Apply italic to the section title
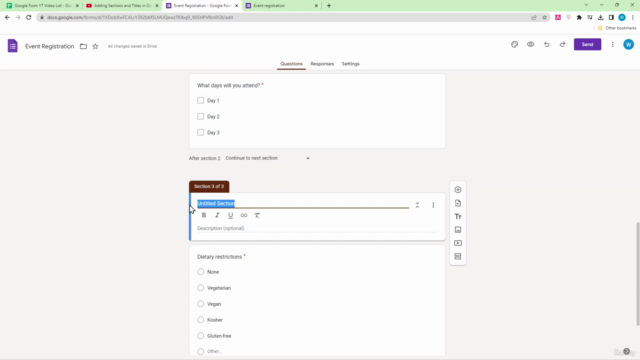The image size is (640, 360). coord(217,215)
